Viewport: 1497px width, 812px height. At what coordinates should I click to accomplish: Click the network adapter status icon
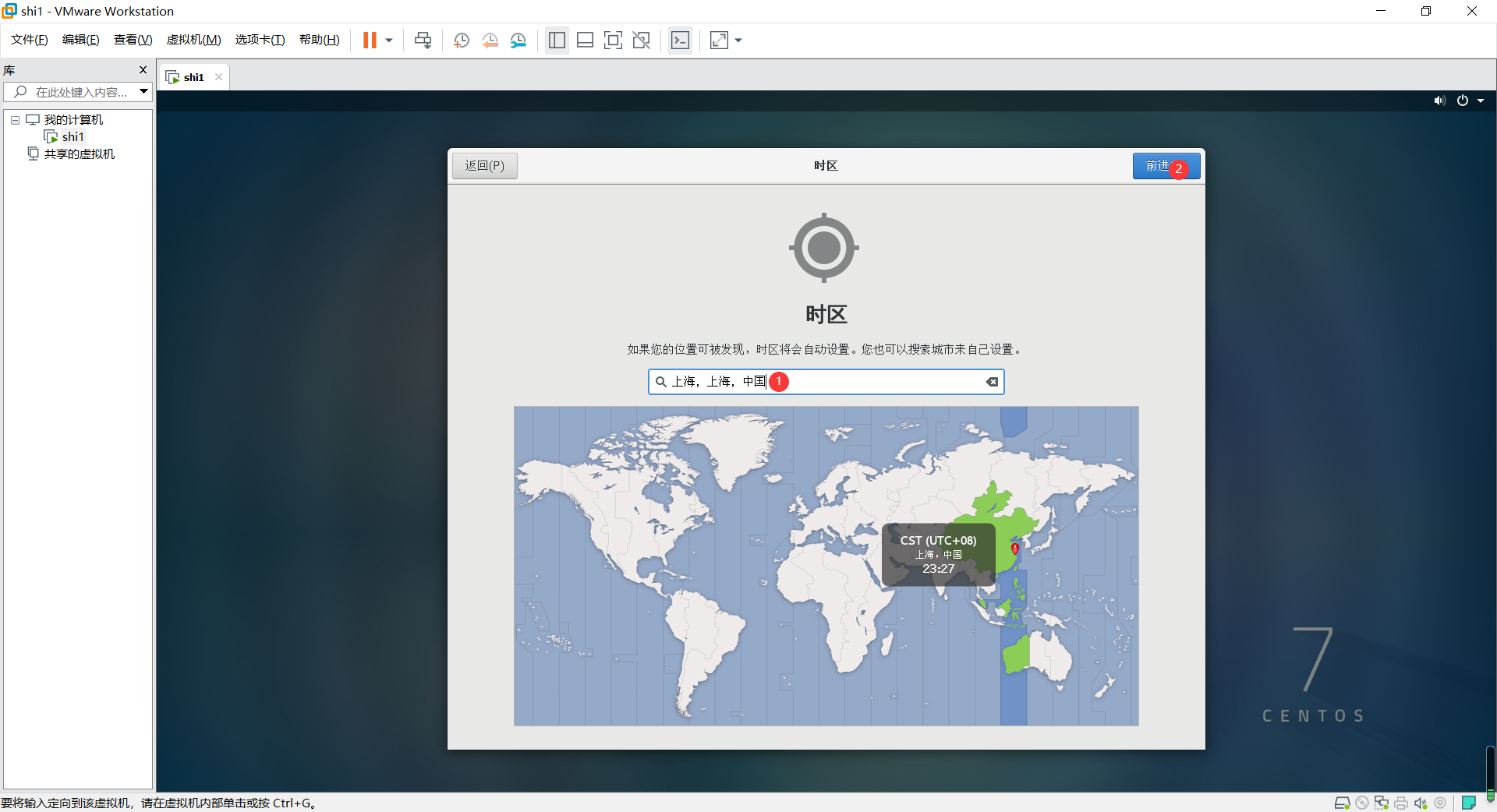[x=1382, y=803]
